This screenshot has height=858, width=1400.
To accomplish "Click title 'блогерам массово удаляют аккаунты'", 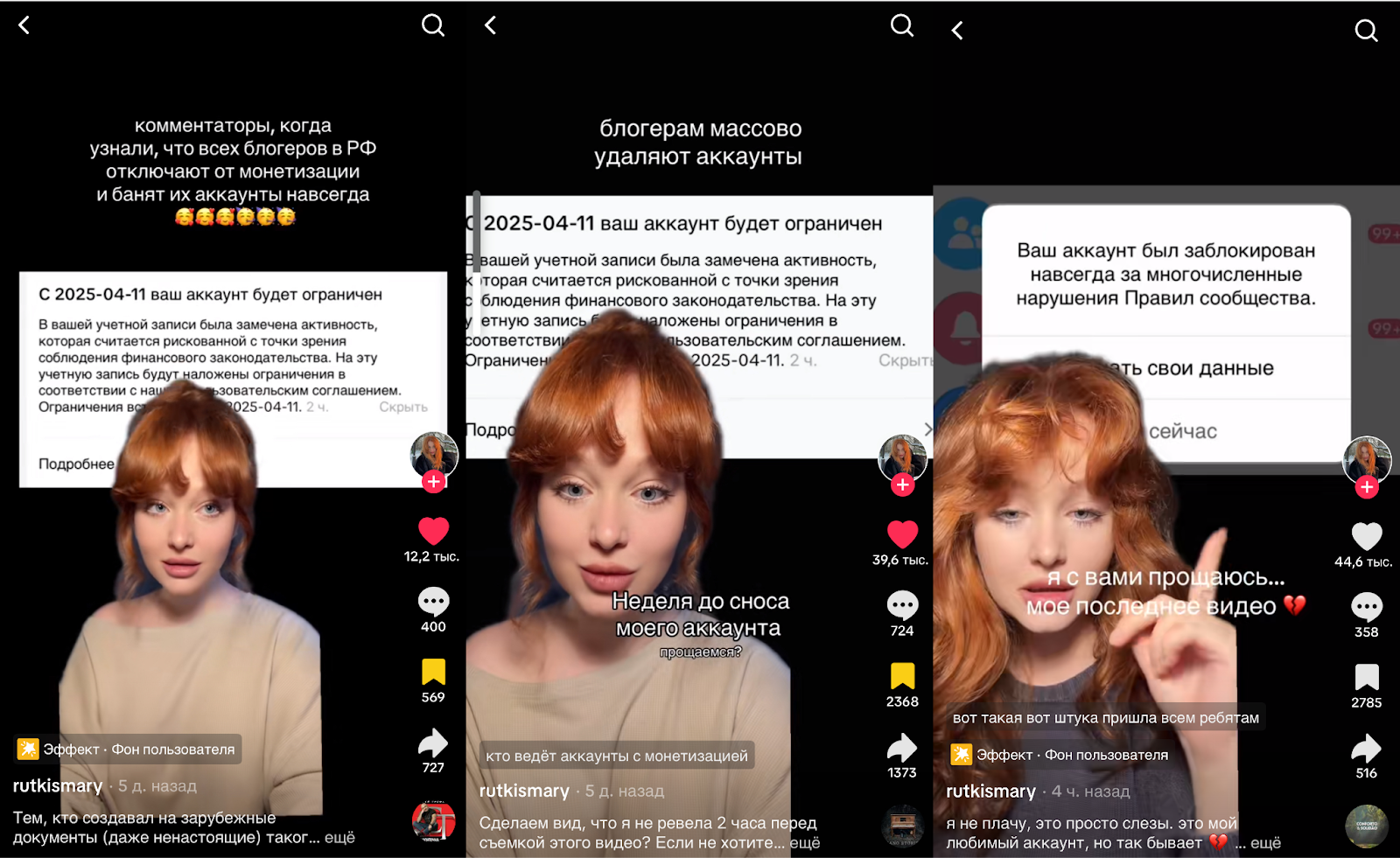I will 699,143.
